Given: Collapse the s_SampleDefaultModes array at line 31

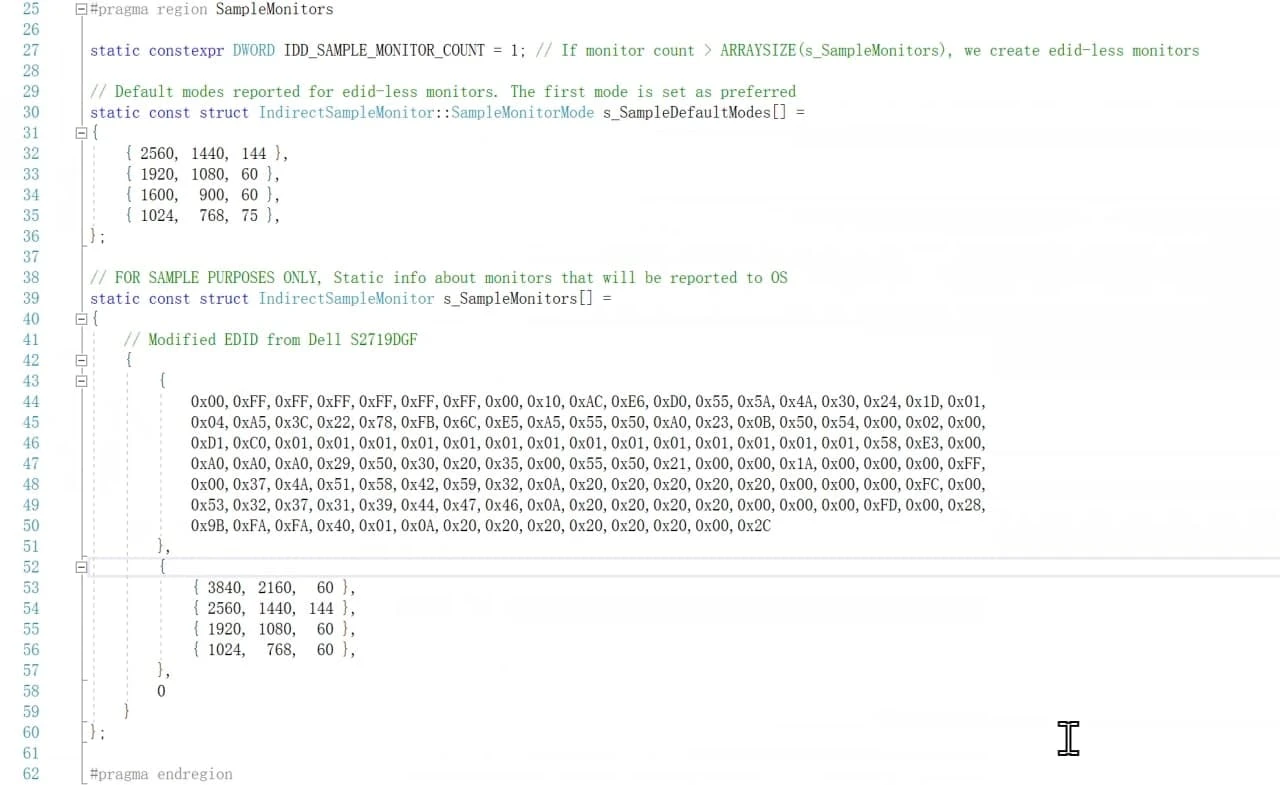Looking at the screenshot, I should [x=81, y=133].
